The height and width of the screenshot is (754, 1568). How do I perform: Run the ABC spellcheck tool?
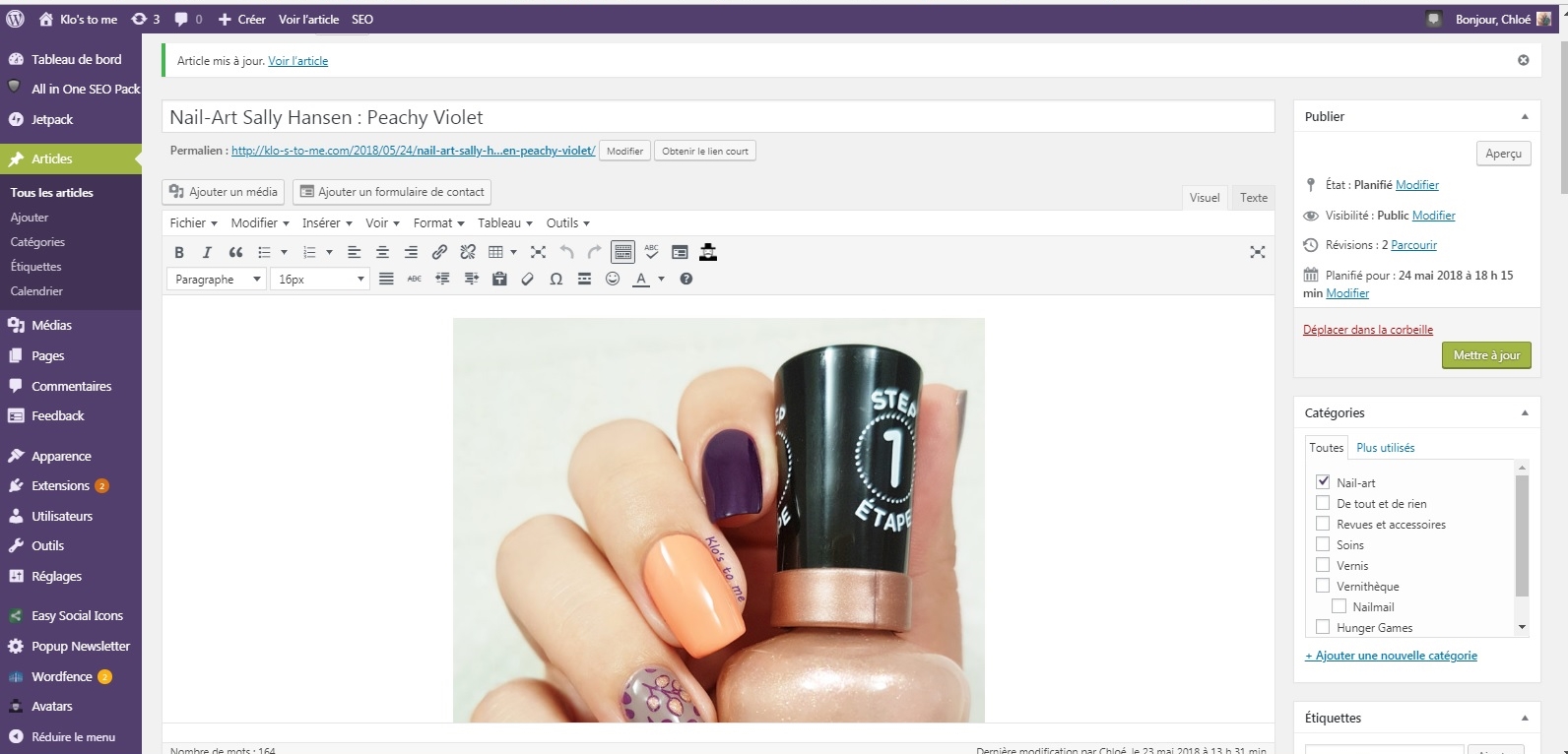651,253
